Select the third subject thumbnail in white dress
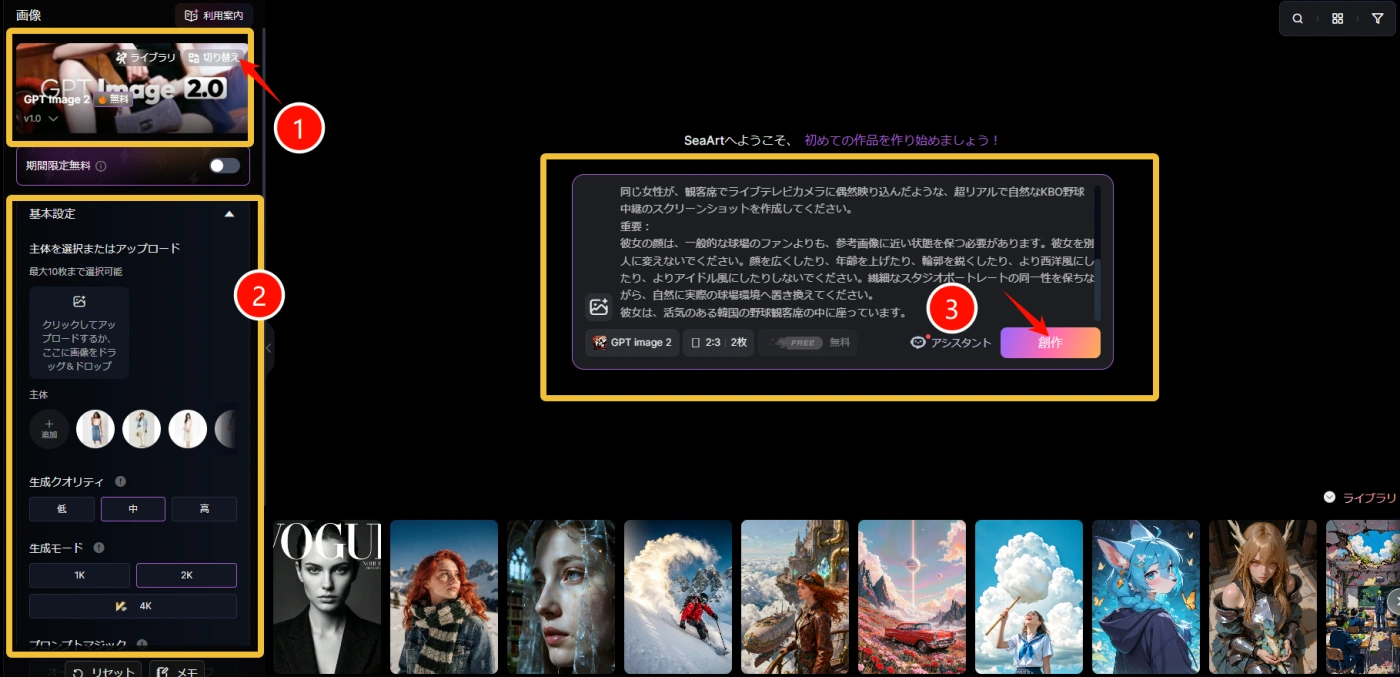This screenshot has height=677, width=1400. tap(188, 429)
